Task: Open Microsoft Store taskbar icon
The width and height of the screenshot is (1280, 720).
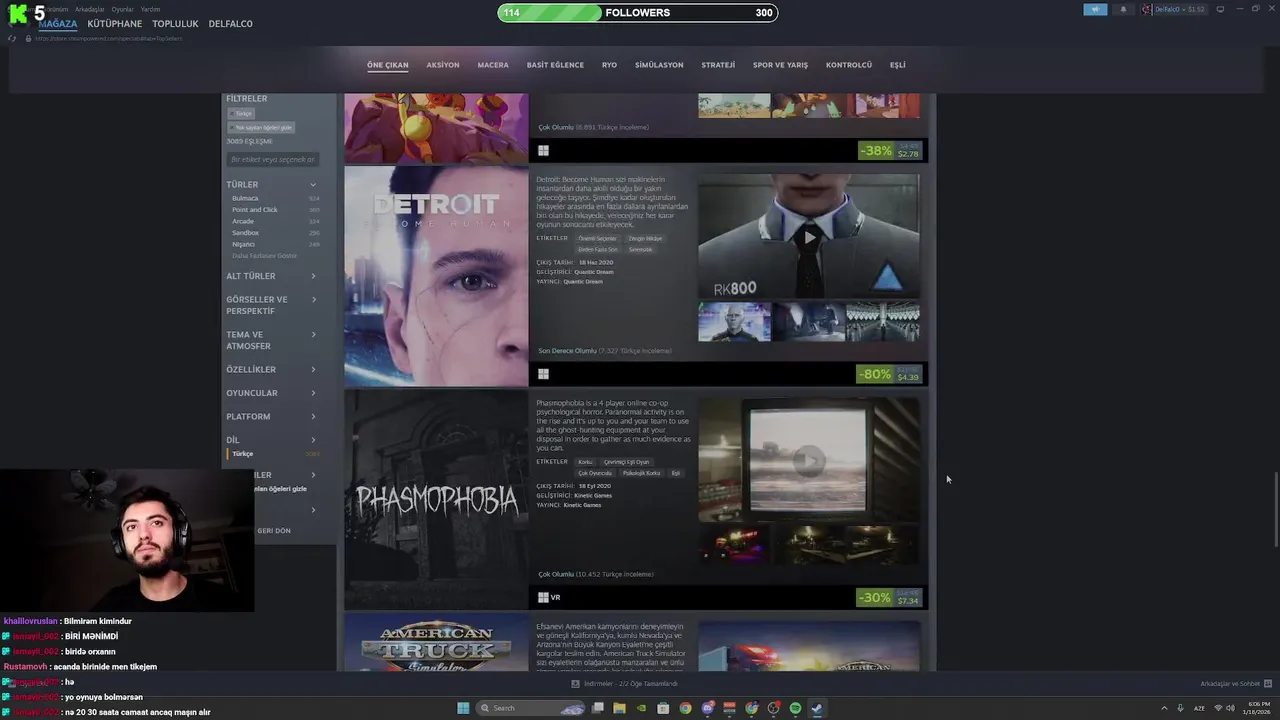Action: (x=663, y=708)
